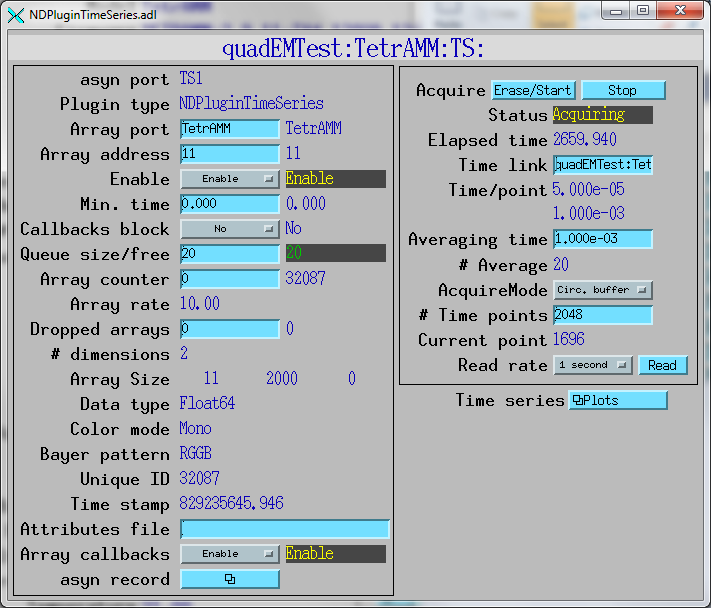Viewport: 711px width, 608px height.
Task: Open the Time series Plots menu
Action: 618,400
